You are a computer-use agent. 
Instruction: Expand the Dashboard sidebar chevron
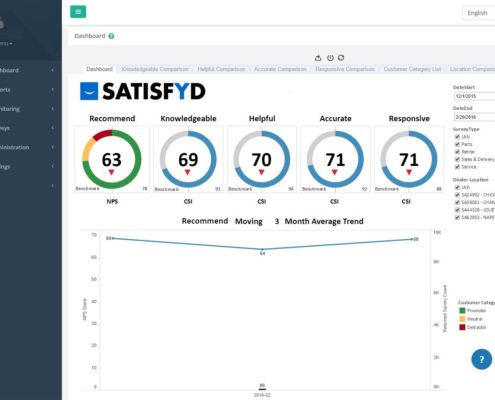[53, 70]
